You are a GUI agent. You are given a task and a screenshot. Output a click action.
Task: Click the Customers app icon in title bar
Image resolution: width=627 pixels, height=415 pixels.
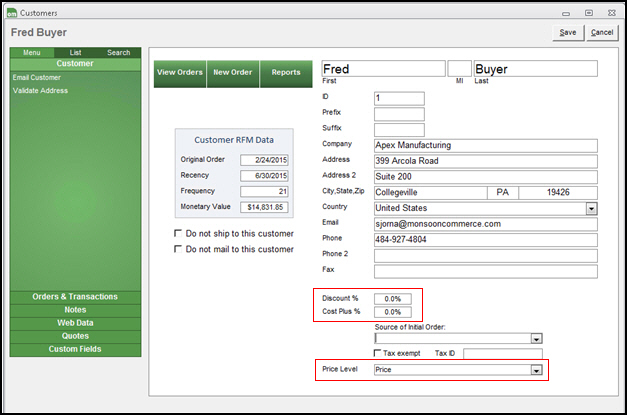[11, 12]
